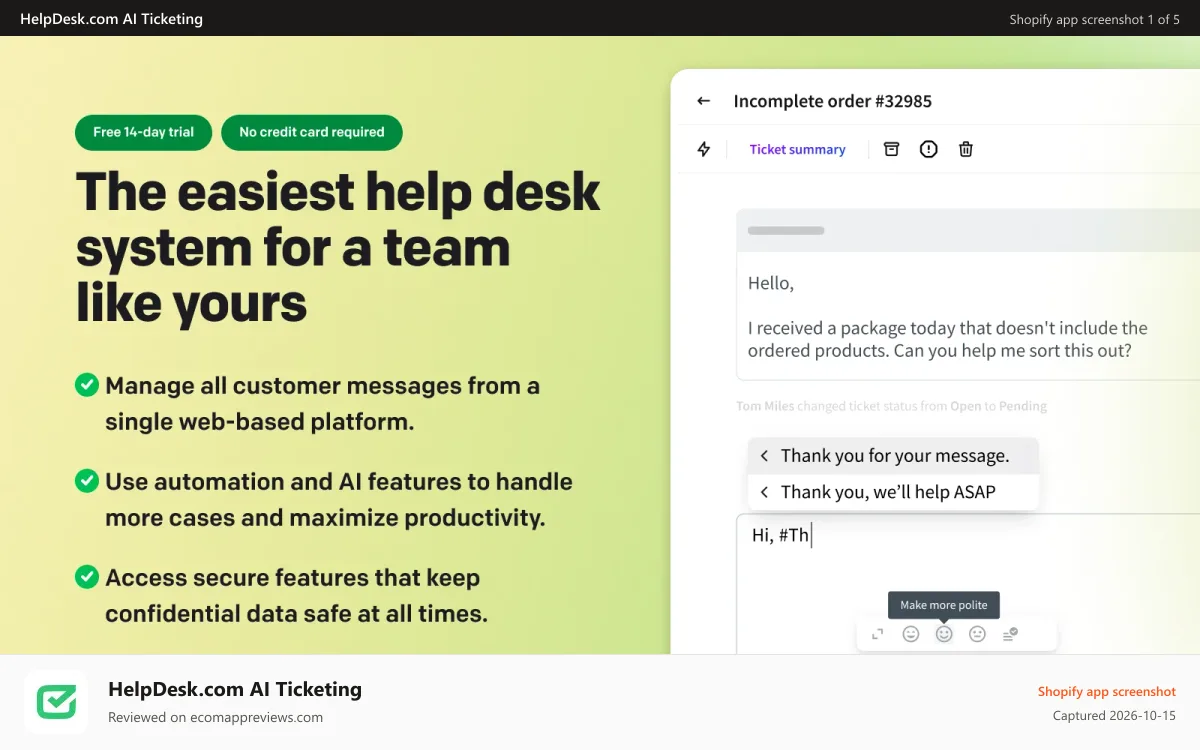Select canned response Thank you, we'll help ASAP

893,492
